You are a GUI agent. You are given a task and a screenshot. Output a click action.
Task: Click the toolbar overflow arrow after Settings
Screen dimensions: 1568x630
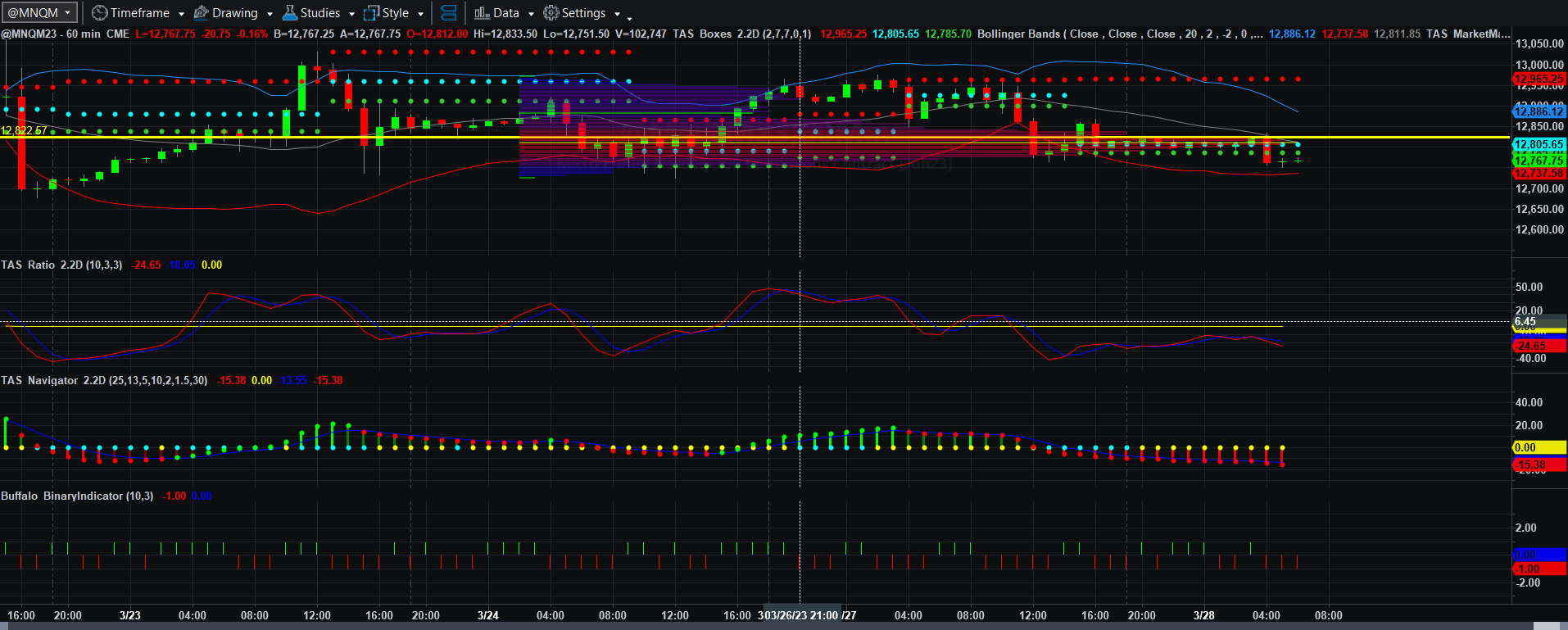pyautogui.click(x=628, y=16)
